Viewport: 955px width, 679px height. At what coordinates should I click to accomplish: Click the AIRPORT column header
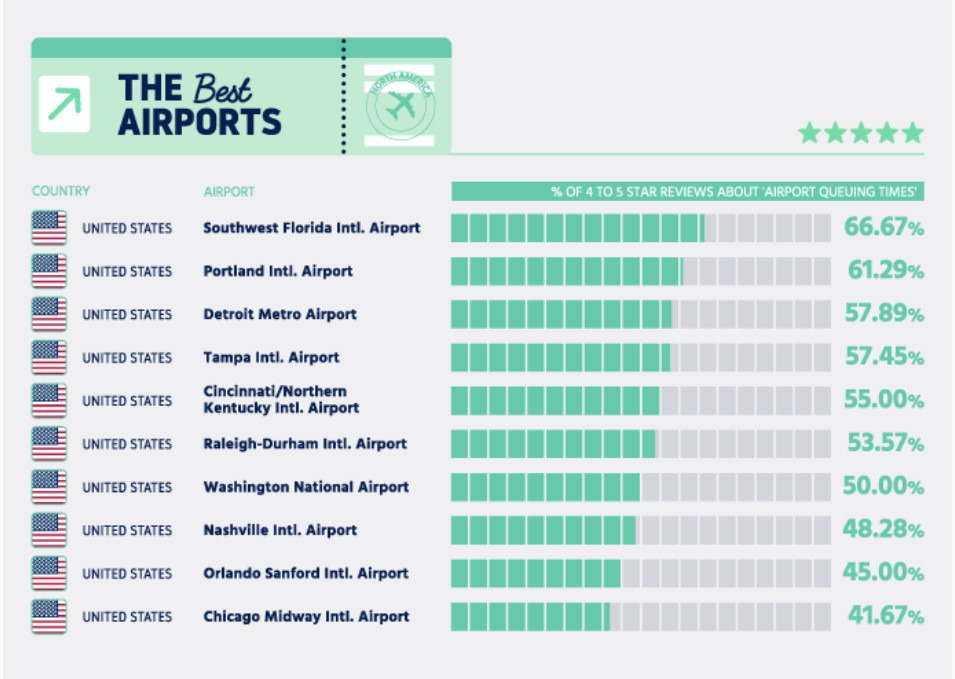point(229,192)
